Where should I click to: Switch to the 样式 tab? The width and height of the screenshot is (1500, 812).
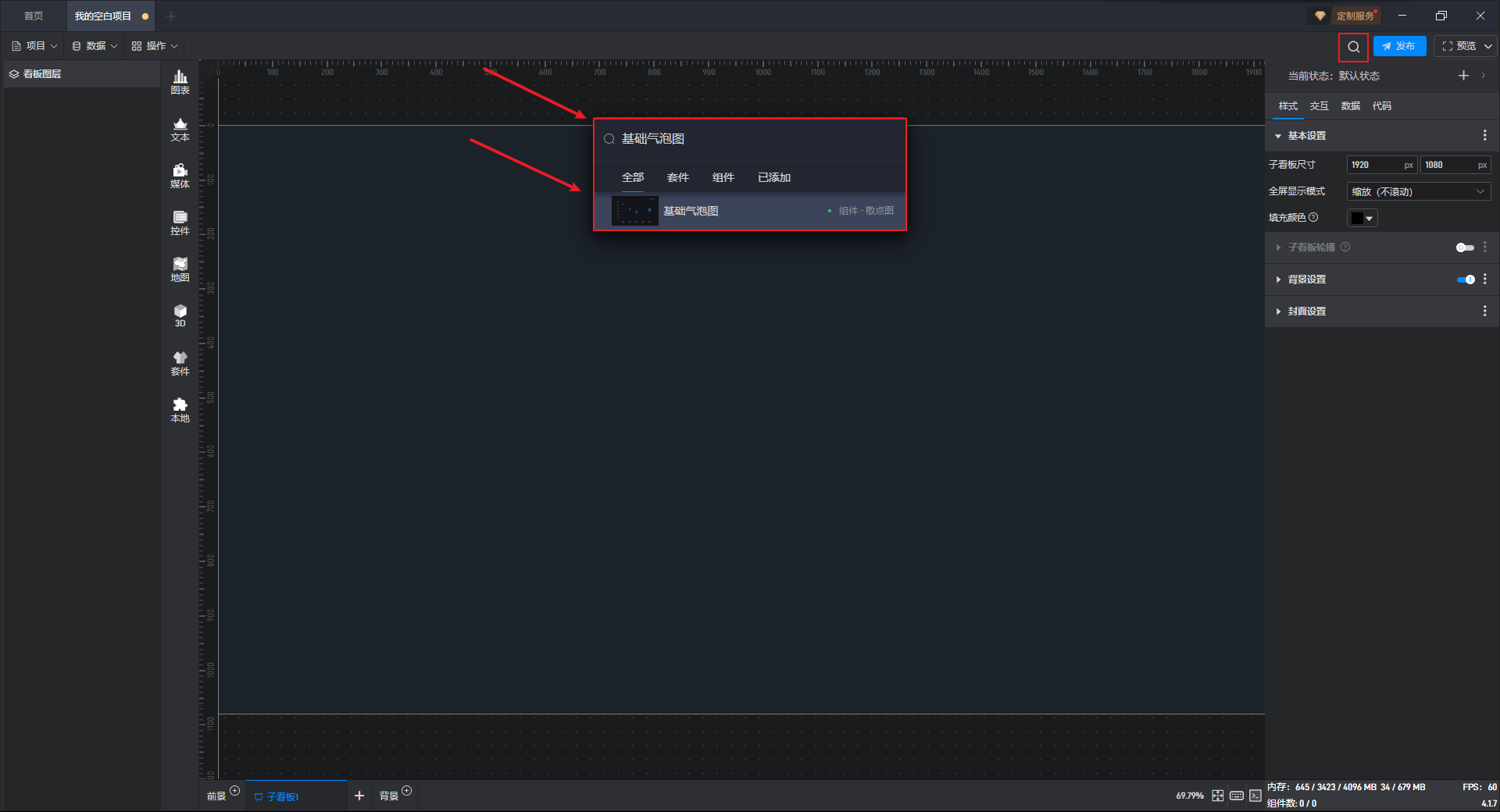(1287, 106)
